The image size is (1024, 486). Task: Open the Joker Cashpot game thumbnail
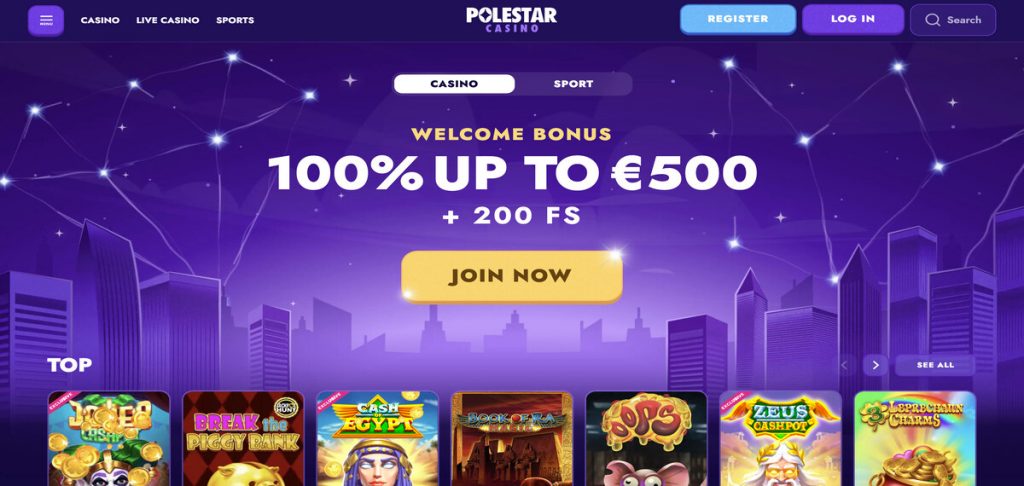pyautogui.click(x=109, y=438)
